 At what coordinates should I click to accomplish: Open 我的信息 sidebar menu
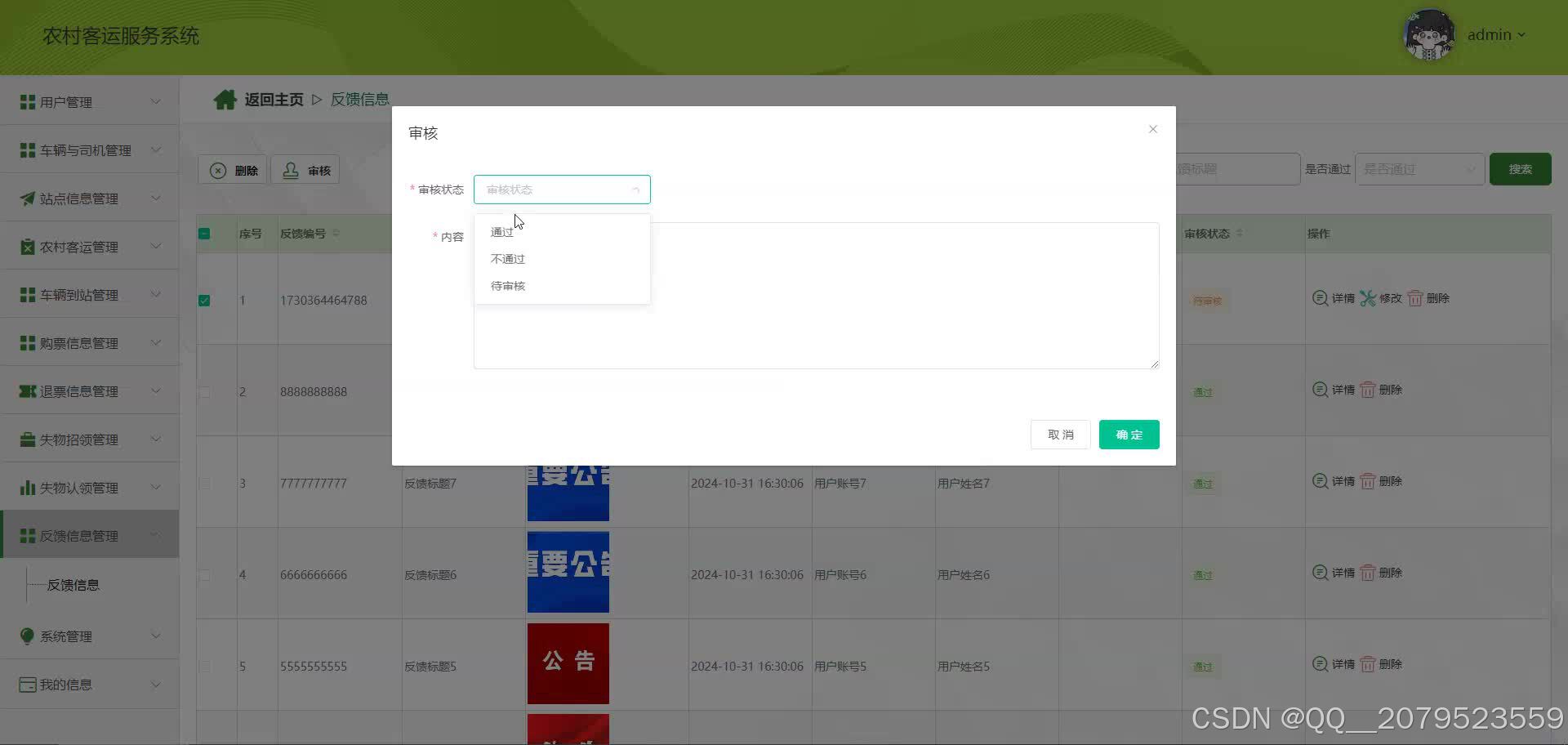pos(90,685)
